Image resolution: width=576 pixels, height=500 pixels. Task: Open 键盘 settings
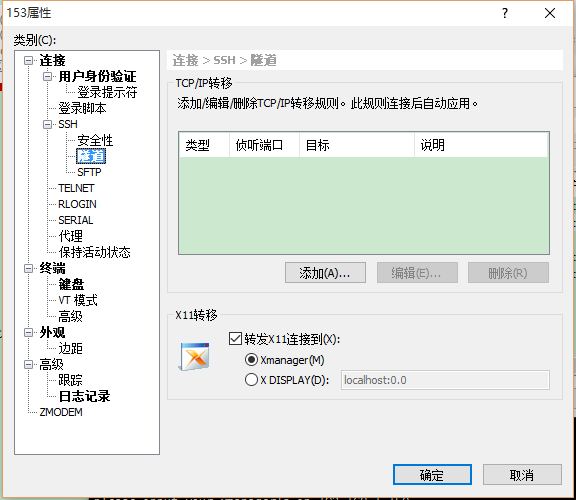[71, 284]
